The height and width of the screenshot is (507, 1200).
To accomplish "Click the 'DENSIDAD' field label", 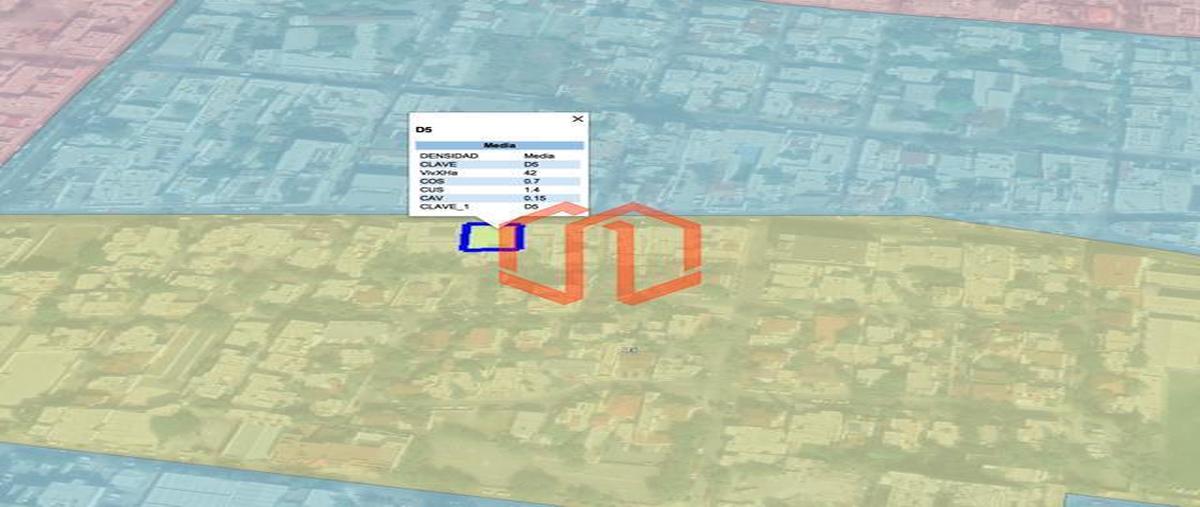I will click(449, 156).
